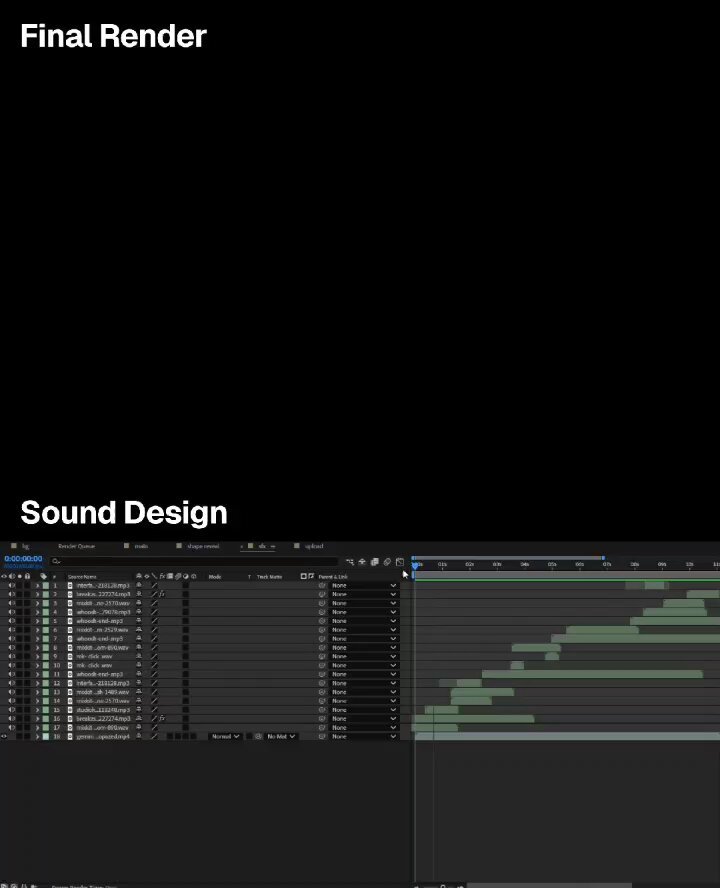Click the parent pick whip on layer 18
The height and width of the screenshot is (888, 720).
(322, 736)
